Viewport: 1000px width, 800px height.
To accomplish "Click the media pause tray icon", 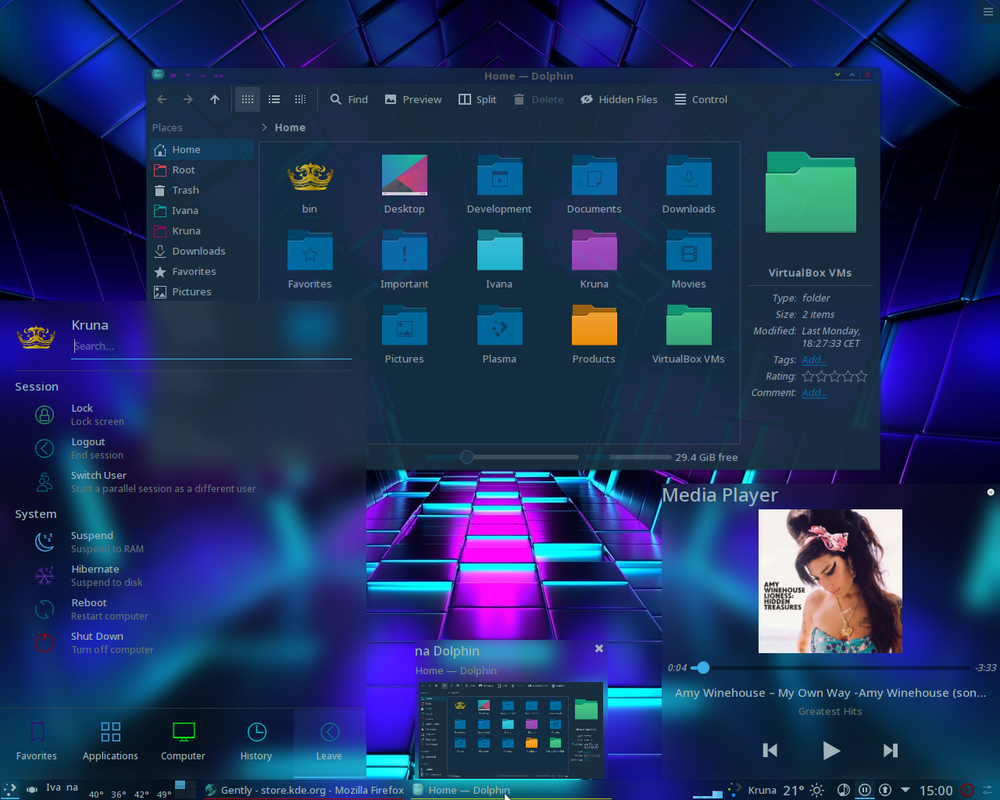I will [864, 790].
